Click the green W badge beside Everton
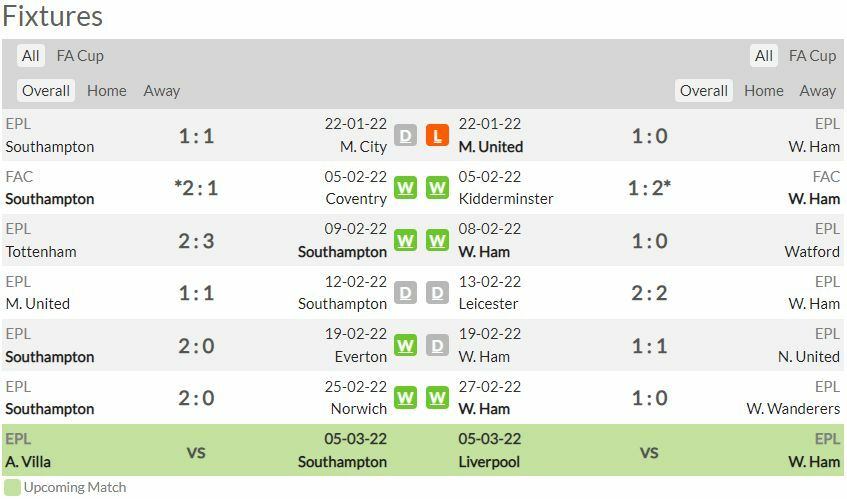Viewport: 847px width, 499px height. 405,345
